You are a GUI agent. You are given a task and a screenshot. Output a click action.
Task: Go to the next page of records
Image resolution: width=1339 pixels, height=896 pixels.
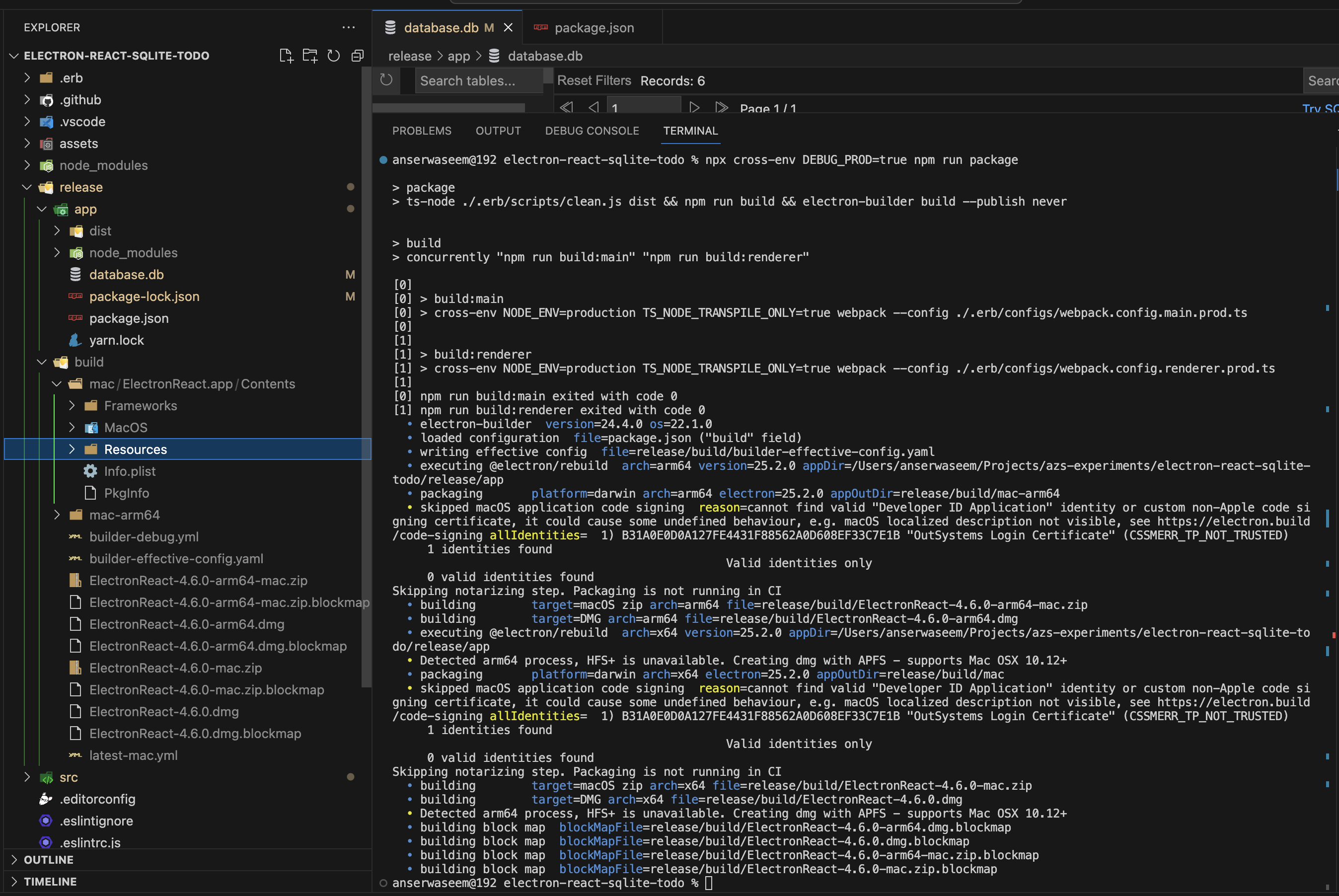coord(694,107)
